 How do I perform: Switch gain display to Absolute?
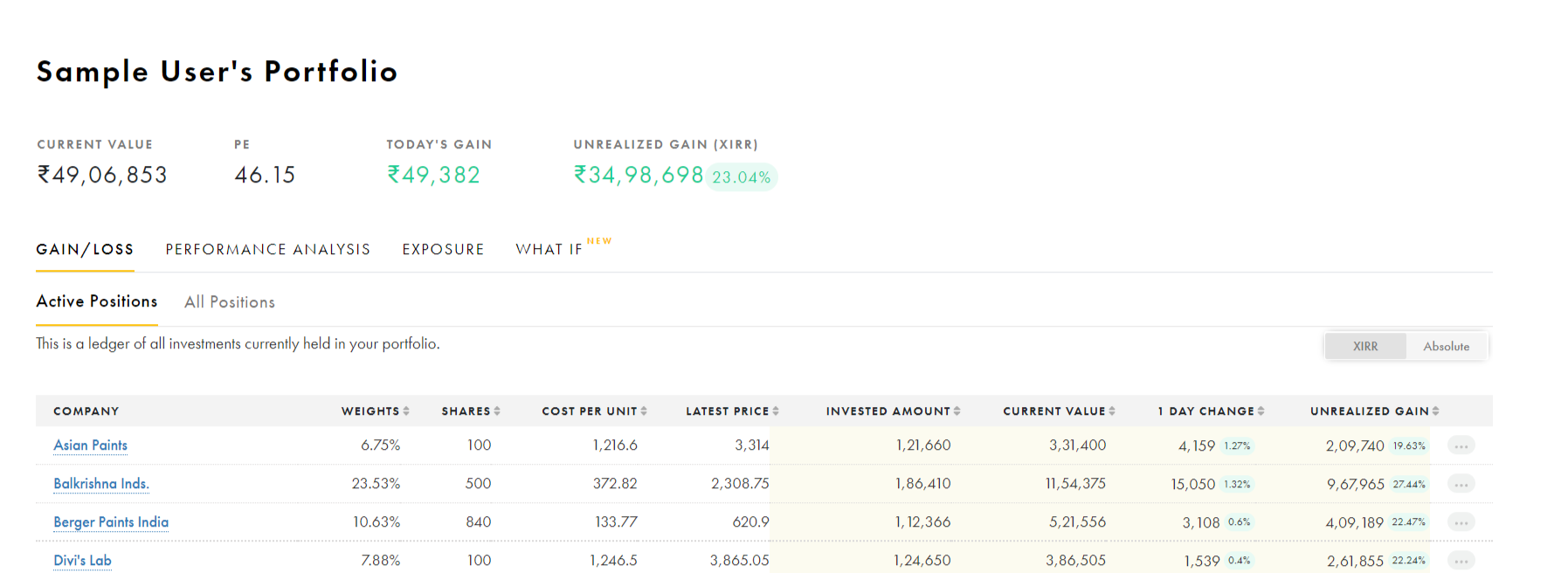click(1447, 347)
